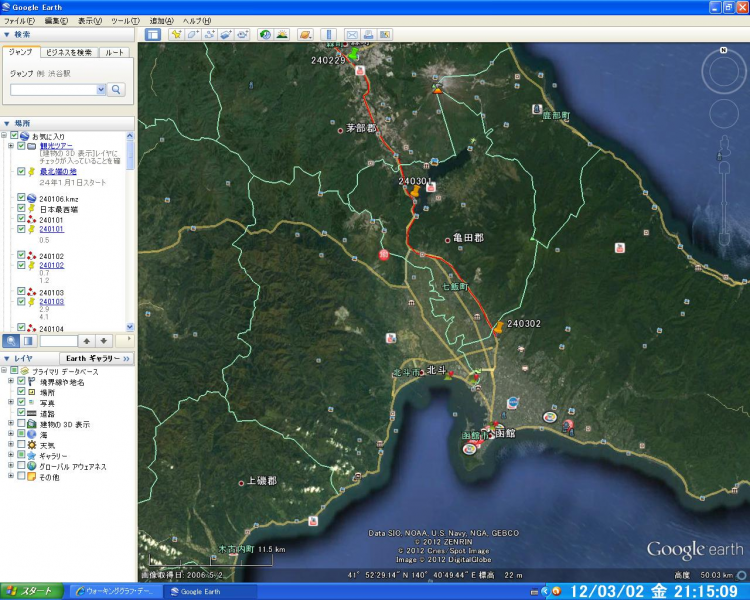Open 240103 place link
The image size is (750, 600).
click(52, 301)
